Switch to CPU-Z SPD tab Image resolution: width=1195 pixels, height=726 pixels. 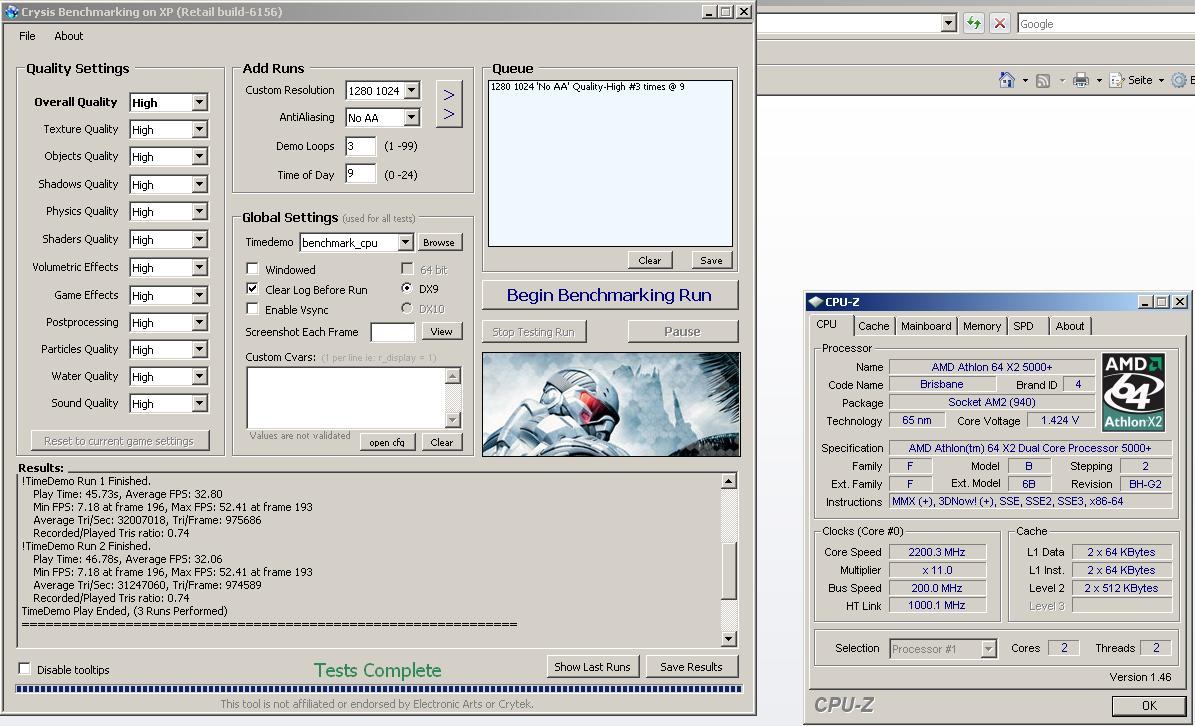(1024, 326)
